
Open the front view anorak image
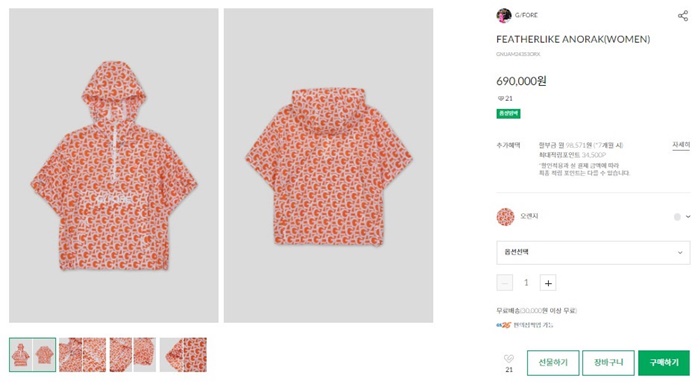point(114,166)
